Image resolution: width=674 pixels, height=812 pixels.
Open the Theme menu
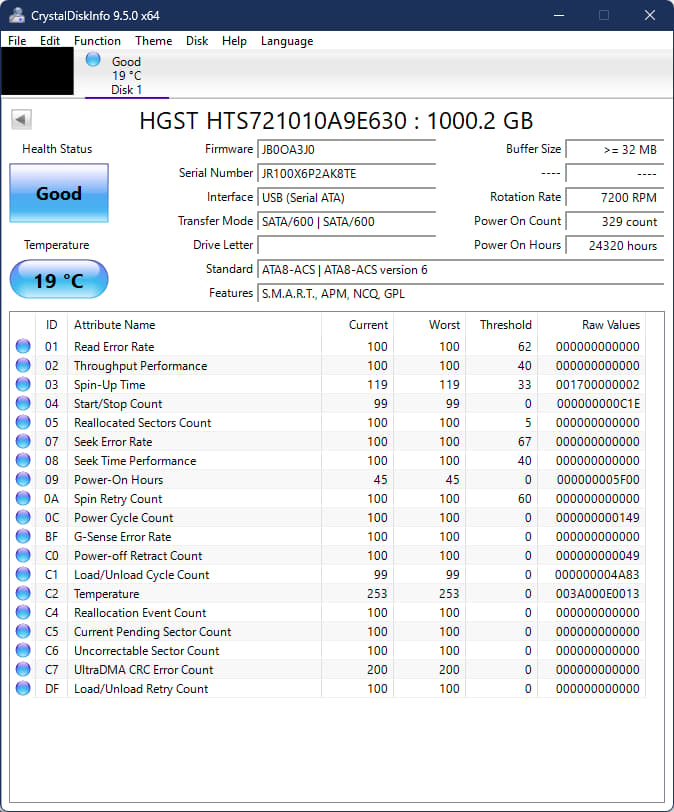tap(153, 40)
